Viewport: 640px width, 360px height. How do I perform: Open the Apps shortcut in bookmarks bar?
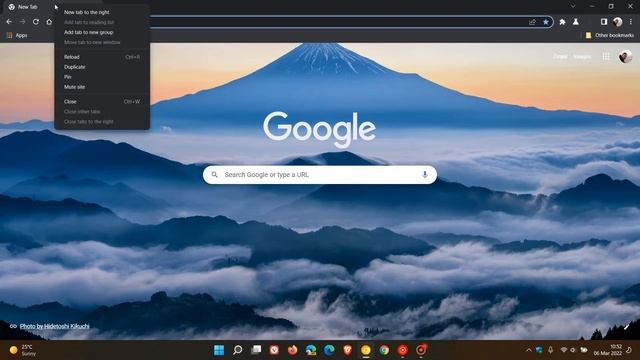(17, 36)
